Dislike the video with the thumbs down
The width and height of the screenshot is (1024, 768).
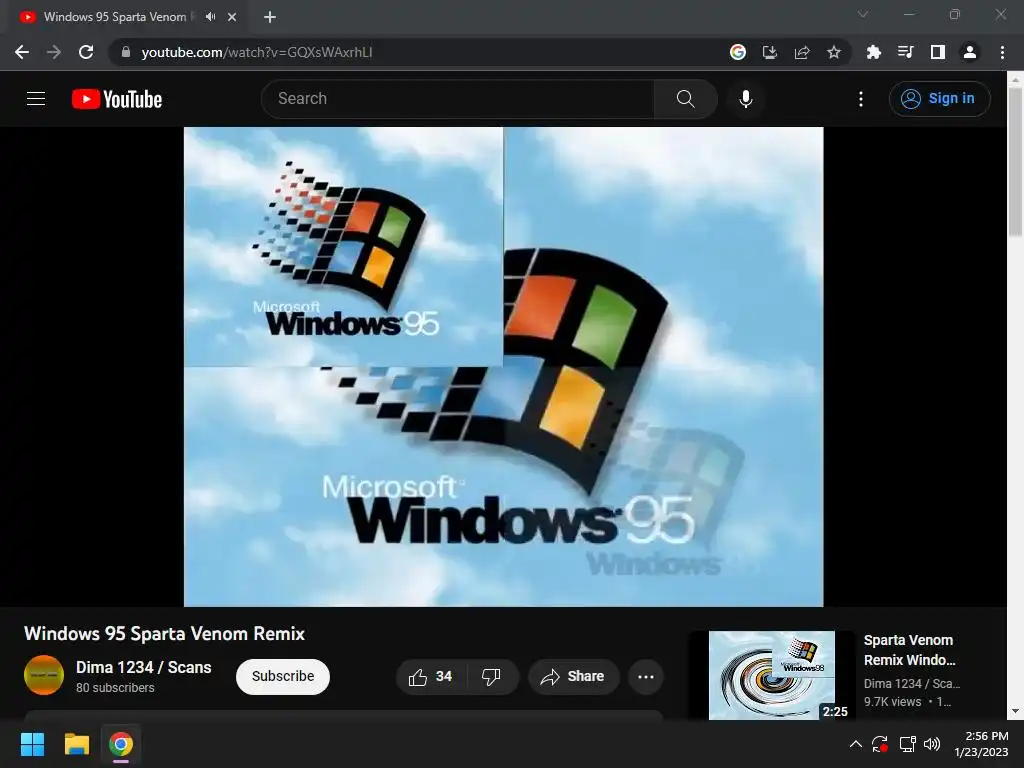click(x=491, y=677)
